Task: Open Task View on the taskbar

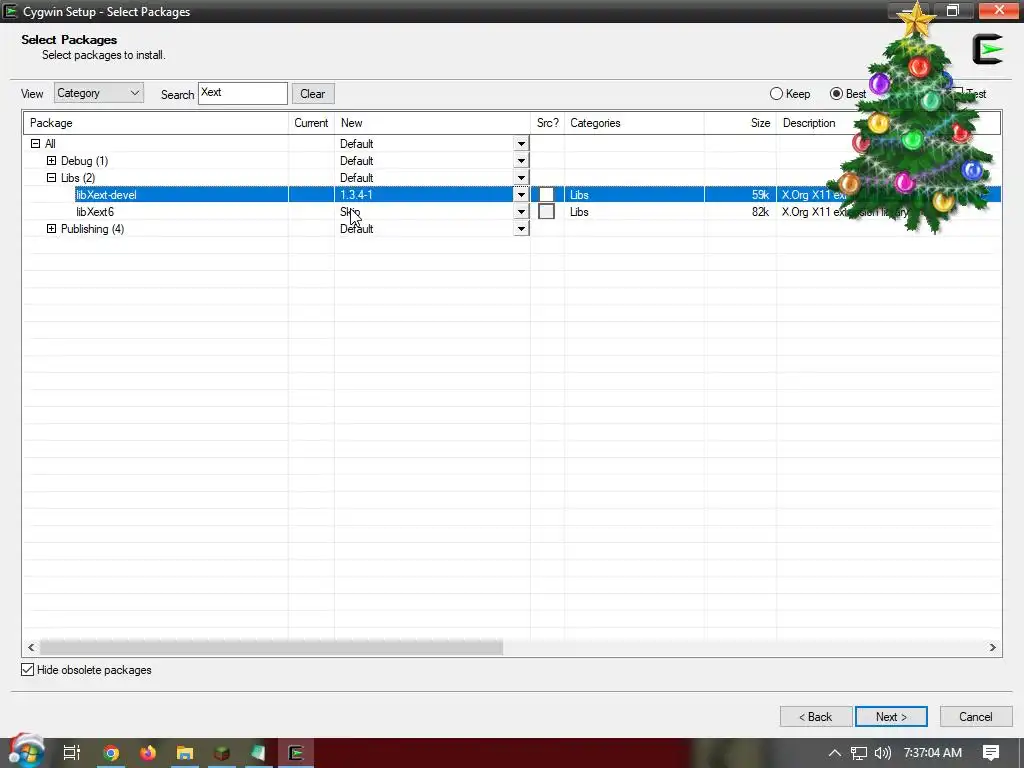Action: pyautogui.click(x=71, y=753)
